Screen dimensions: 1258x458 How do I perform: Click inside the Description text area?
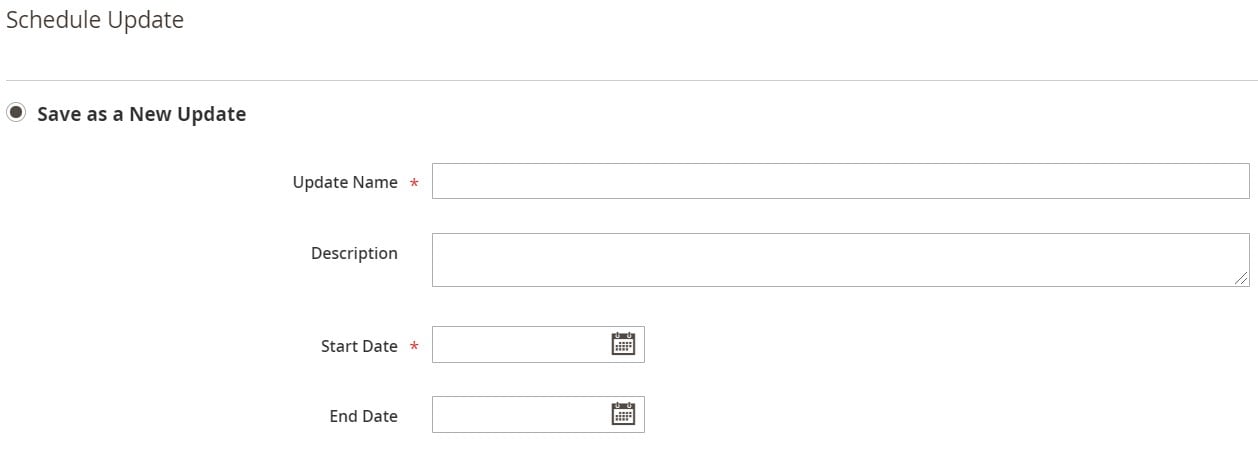(840, 260)
